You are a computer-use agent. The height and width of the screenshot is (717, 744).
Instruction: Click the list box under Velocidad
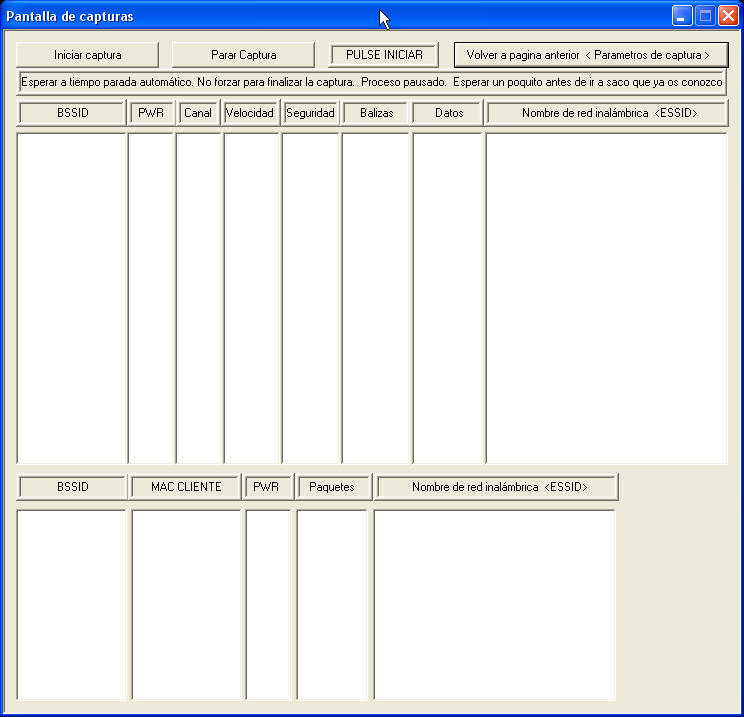pyautogui.click(x=251, y=298)
